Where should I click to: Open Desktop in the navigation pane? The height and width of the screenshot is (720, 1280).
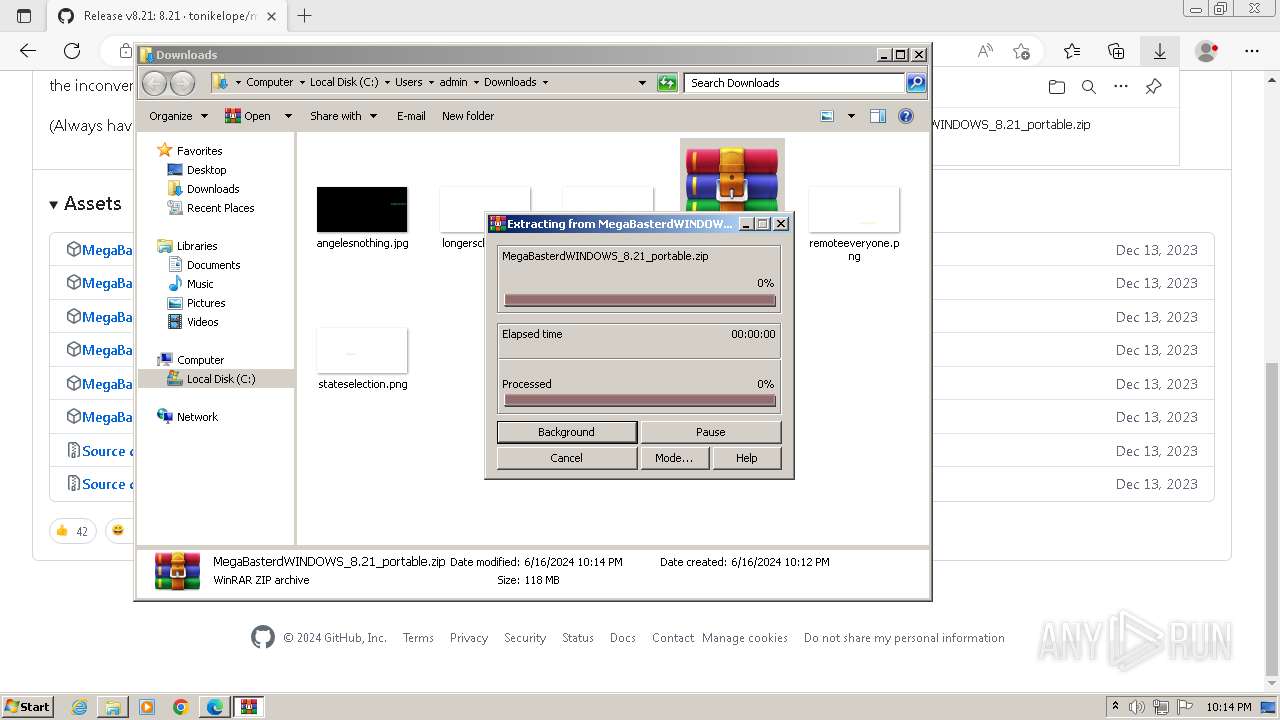206,170
